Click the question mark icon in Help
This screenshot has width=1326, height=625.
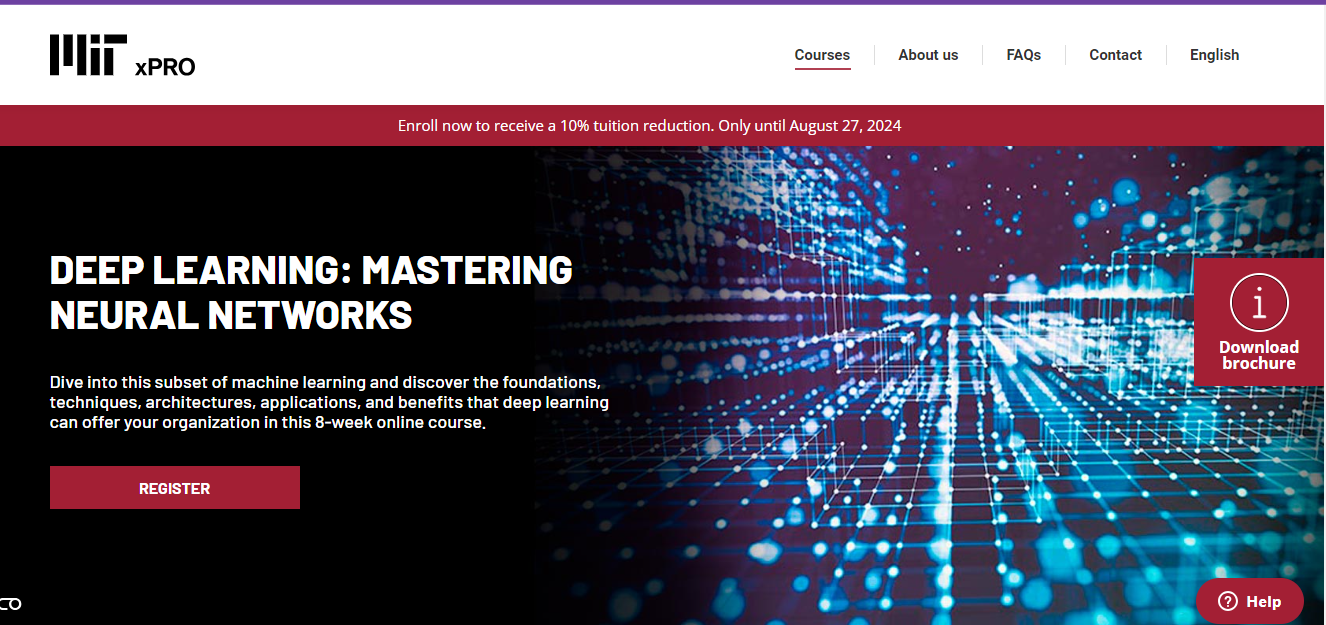(x=1227, y=601)
